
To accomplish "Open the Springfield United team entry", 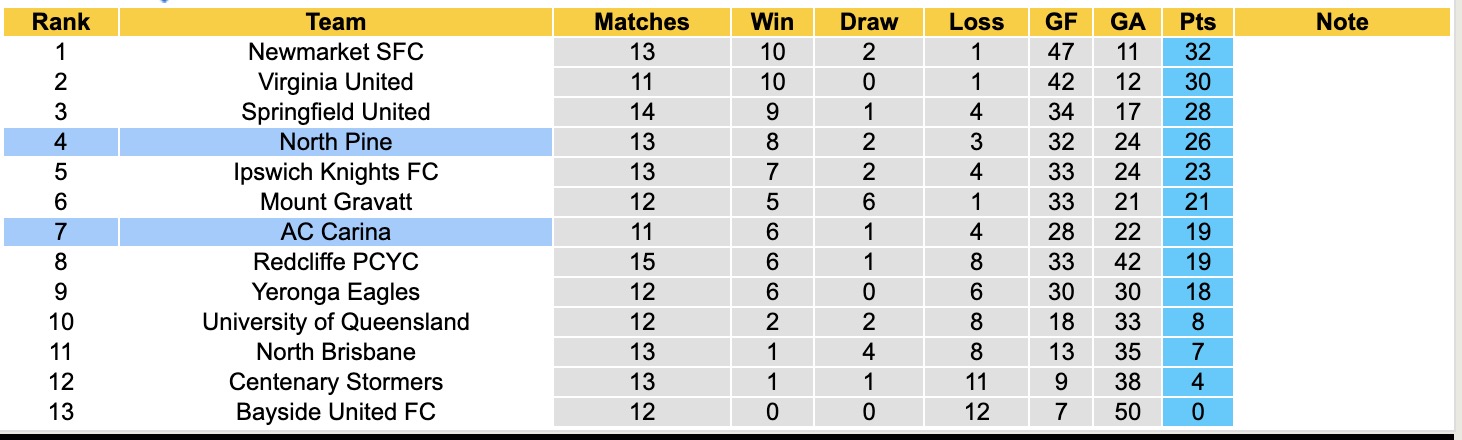I will [336, 112].
